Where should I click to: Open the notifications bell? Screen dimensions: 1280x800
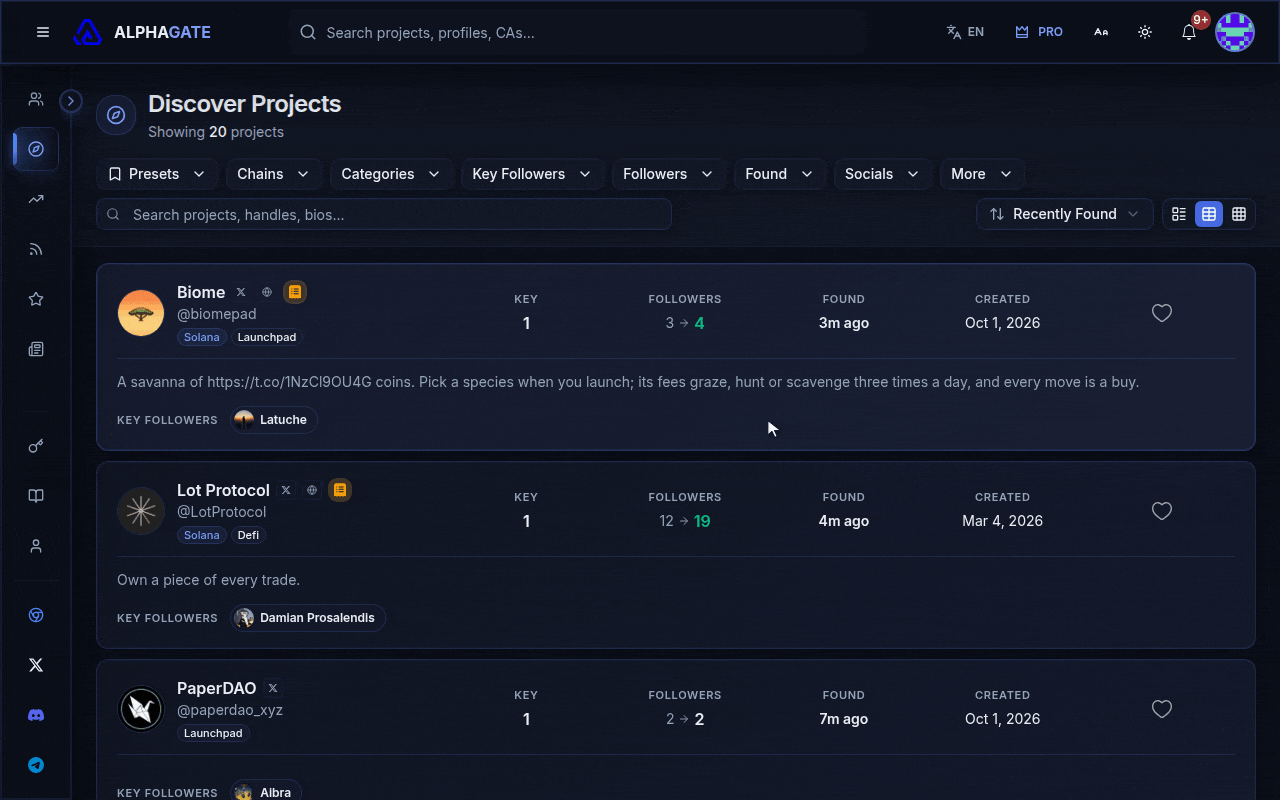1189,32
